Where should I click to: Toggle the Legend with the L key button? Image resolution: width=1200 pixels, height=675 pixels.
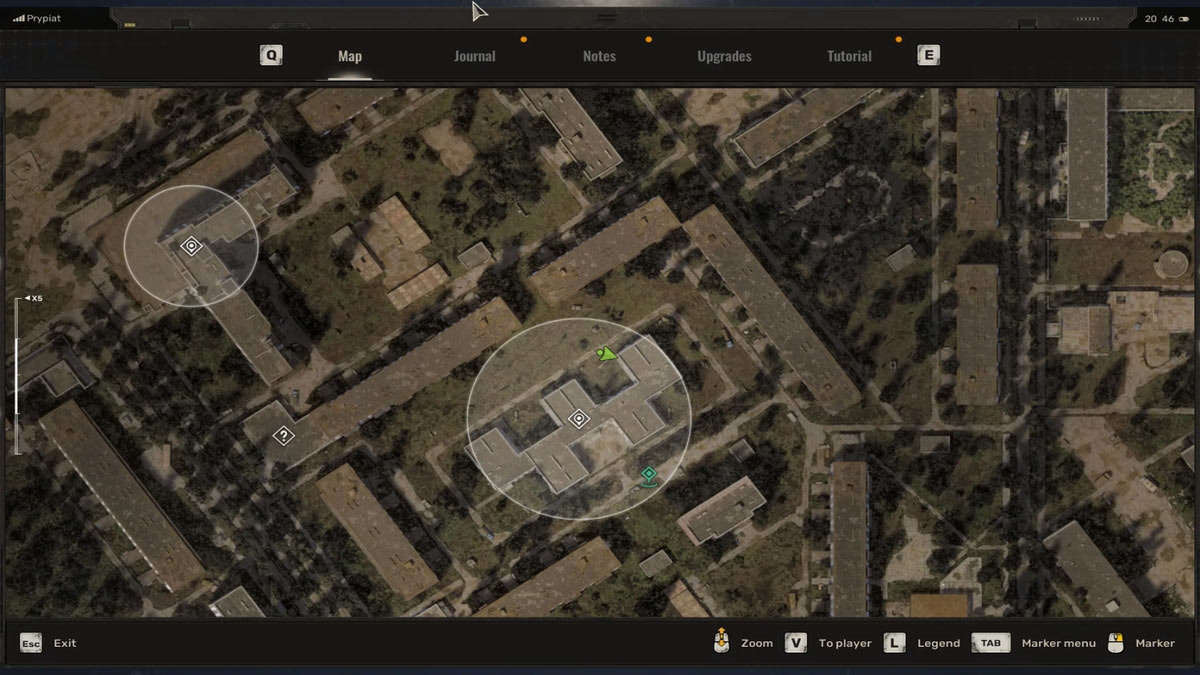pos(893,643)
